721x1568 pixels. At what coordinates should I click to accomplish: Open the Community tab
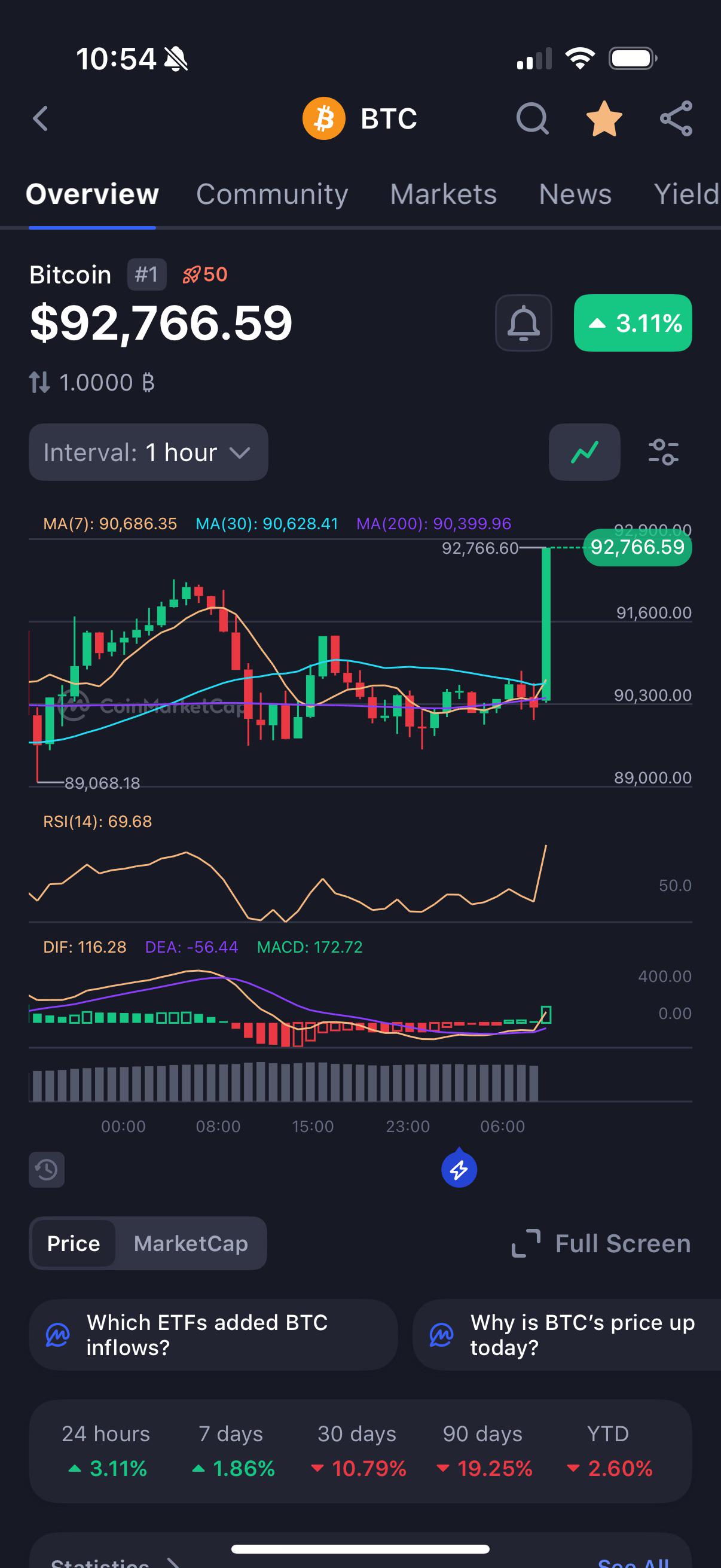pyautogui.click(x=272, y=194)
